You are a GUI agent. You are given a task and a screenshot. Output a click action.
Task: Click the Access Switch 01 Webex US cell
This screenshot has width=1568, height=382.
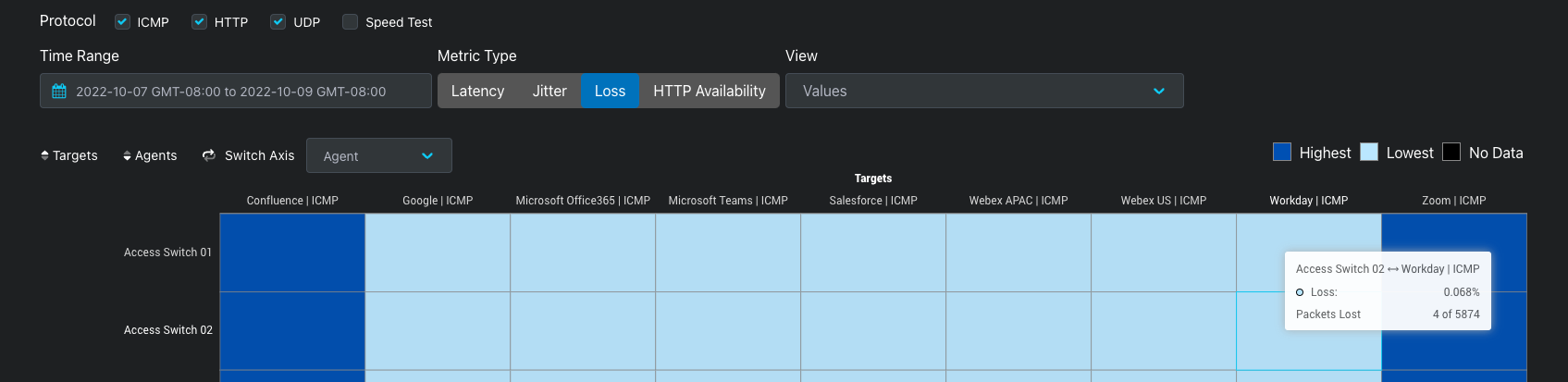(1164, 253)
